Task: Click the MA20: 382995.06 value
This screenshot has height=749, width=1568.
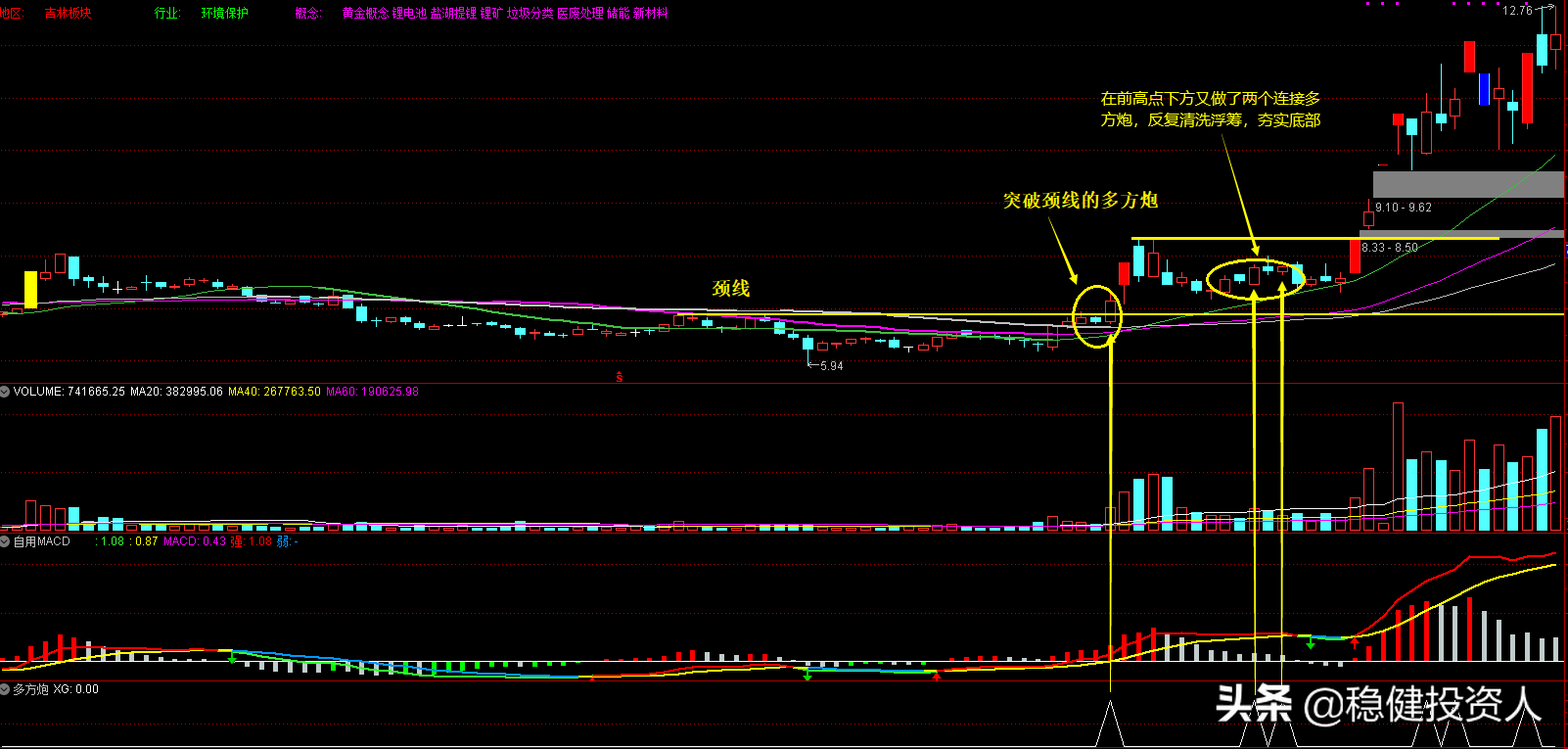Action: pyautogui.click(x=176, y=392)
